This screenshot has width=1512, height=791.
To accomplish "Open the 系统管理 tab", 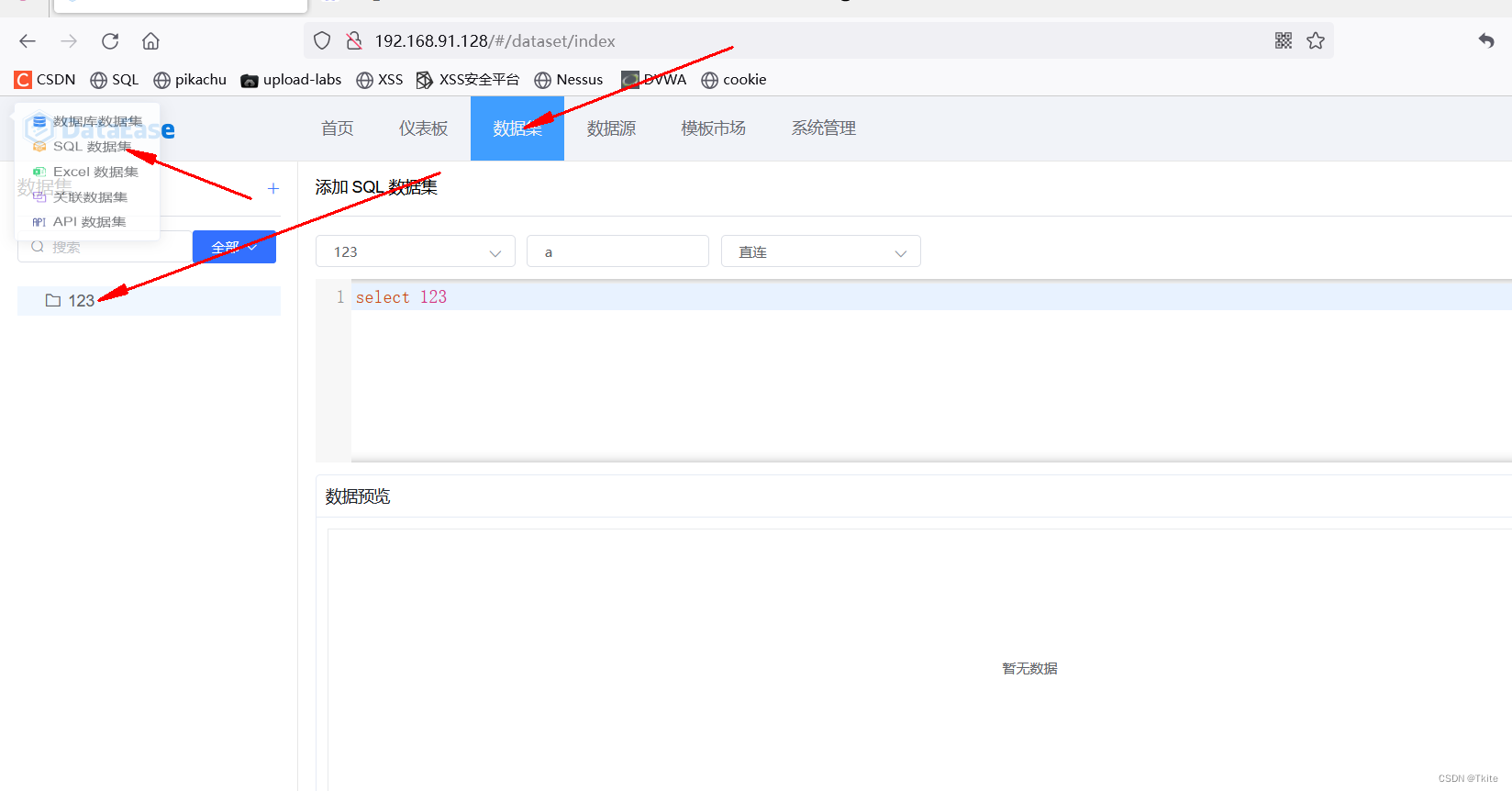I will point(824,128).
